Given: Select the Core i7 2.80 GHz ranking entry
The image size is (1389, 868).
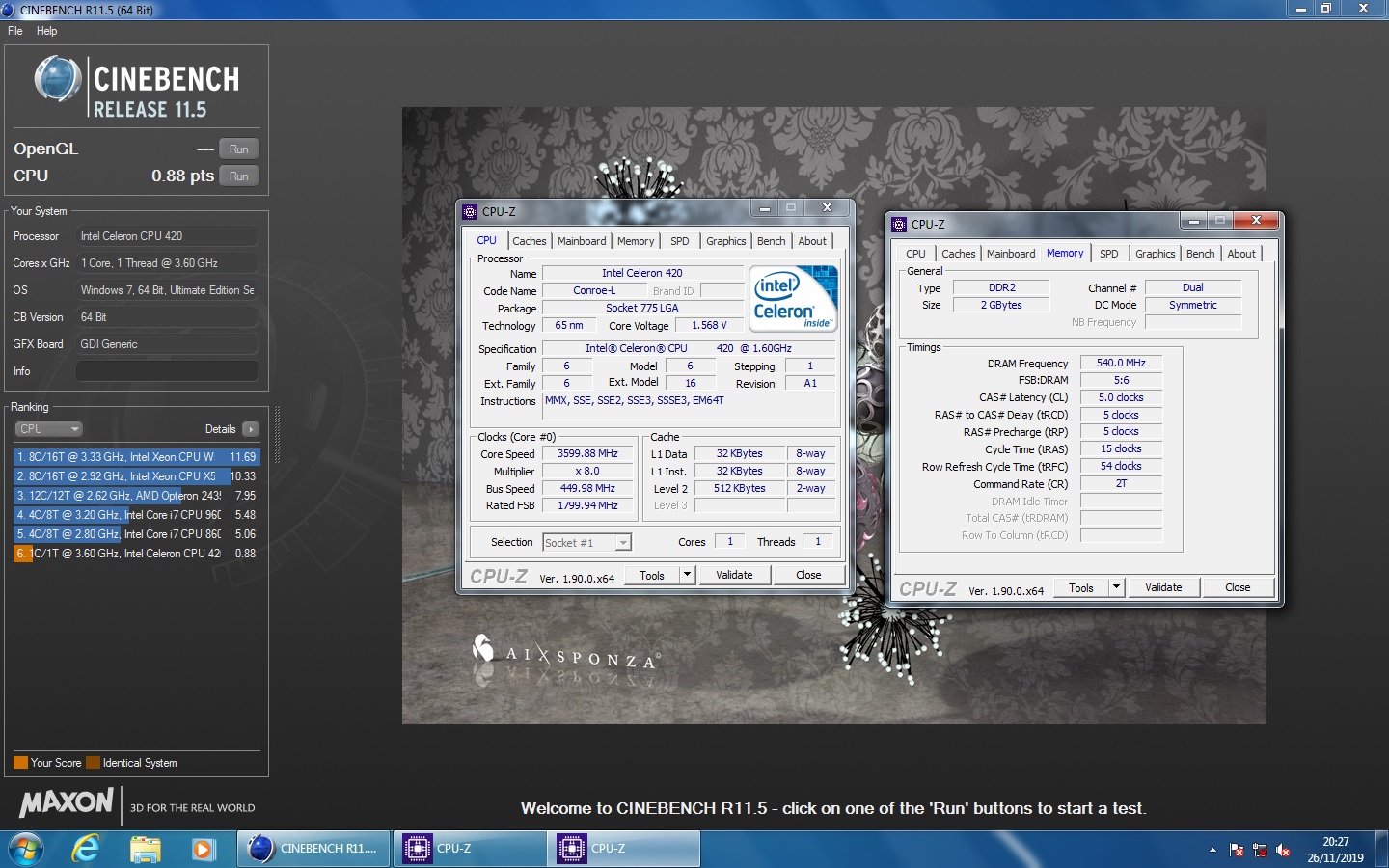Looking at the screenshot, I should tap(137, 534).
